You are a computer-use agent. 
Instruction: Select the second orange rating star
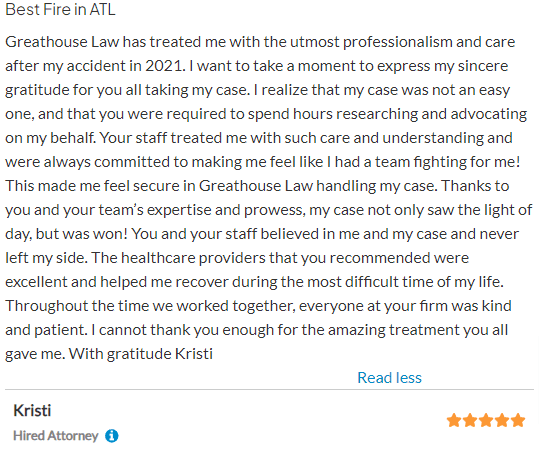click(470, 420)
